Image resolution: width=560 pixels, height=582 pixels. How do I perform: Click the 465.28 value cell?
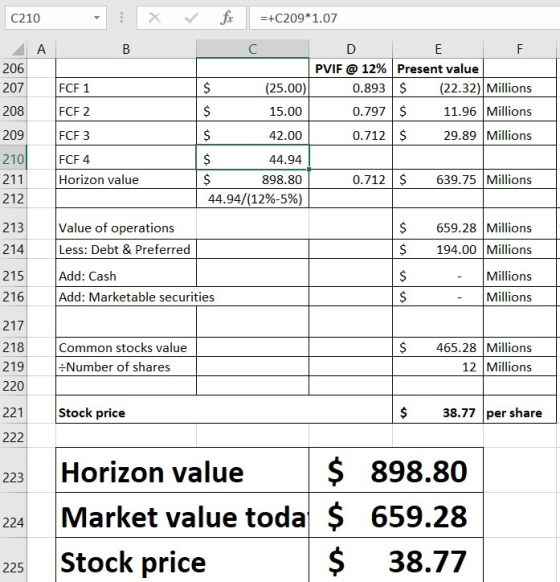pos(438,347)
